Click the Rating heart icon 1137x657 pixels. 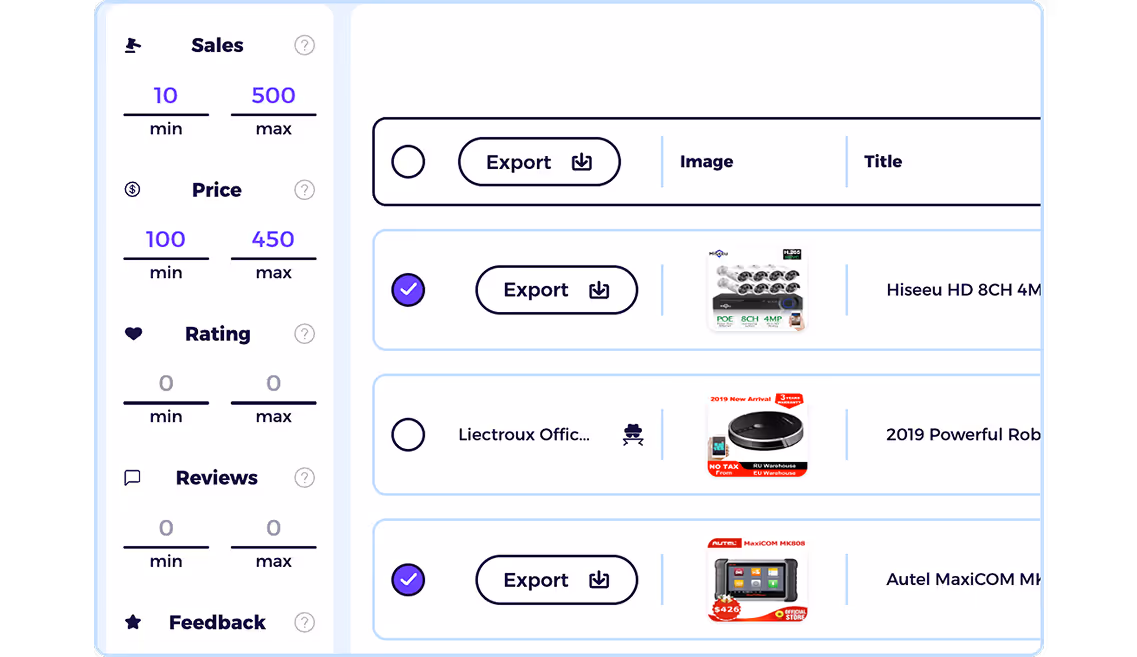(x=133, y=334)
